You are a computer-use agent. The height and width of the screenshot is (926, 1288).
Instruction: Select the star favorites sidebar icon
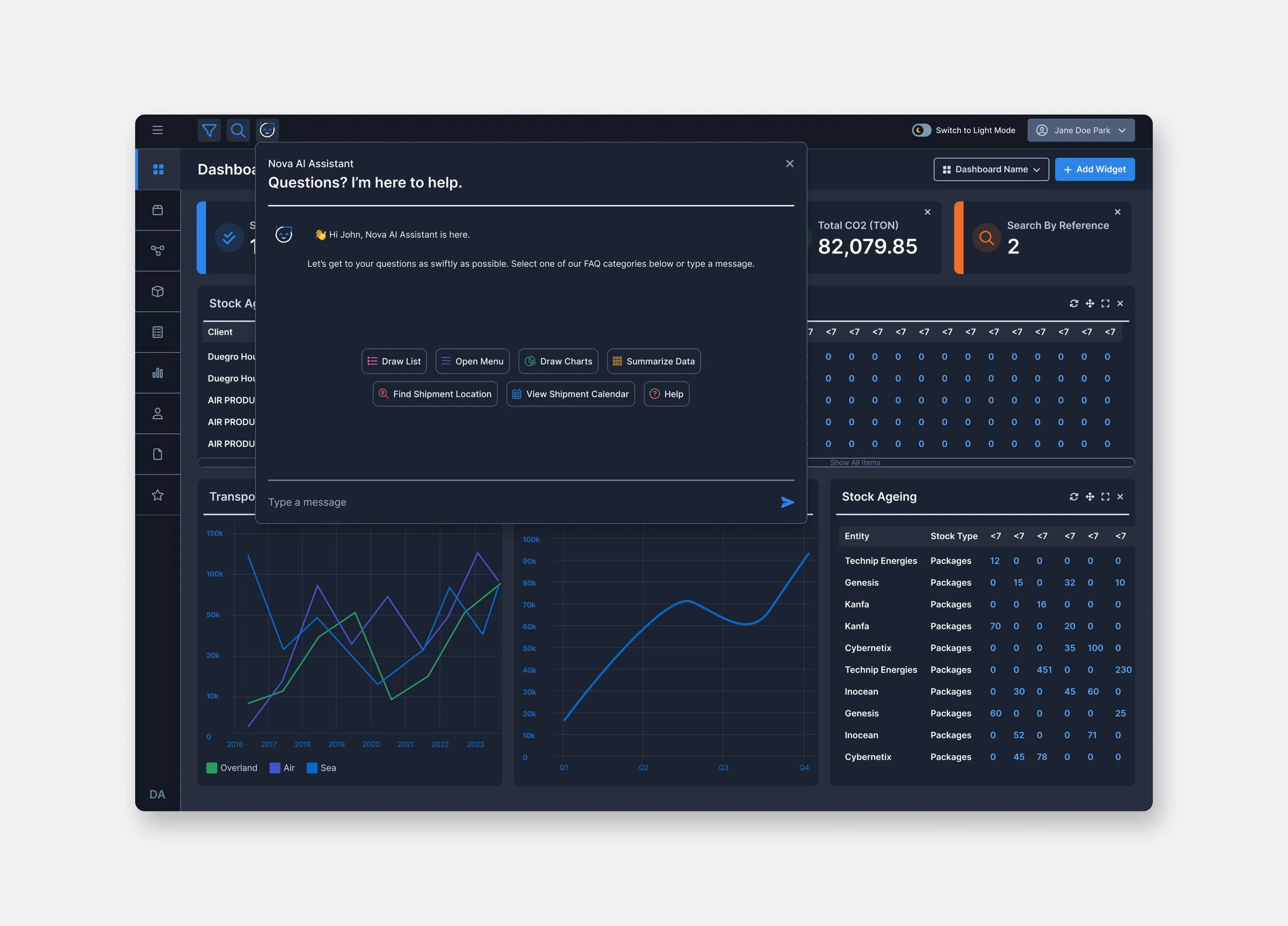[157, 495]
